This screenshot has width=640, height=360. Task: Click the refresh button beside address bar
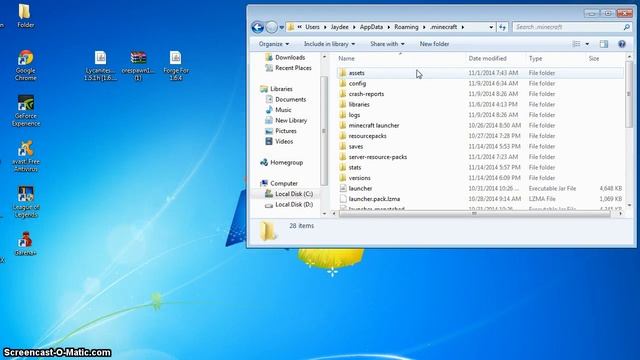pyautogui.click(x=502, y=27)
